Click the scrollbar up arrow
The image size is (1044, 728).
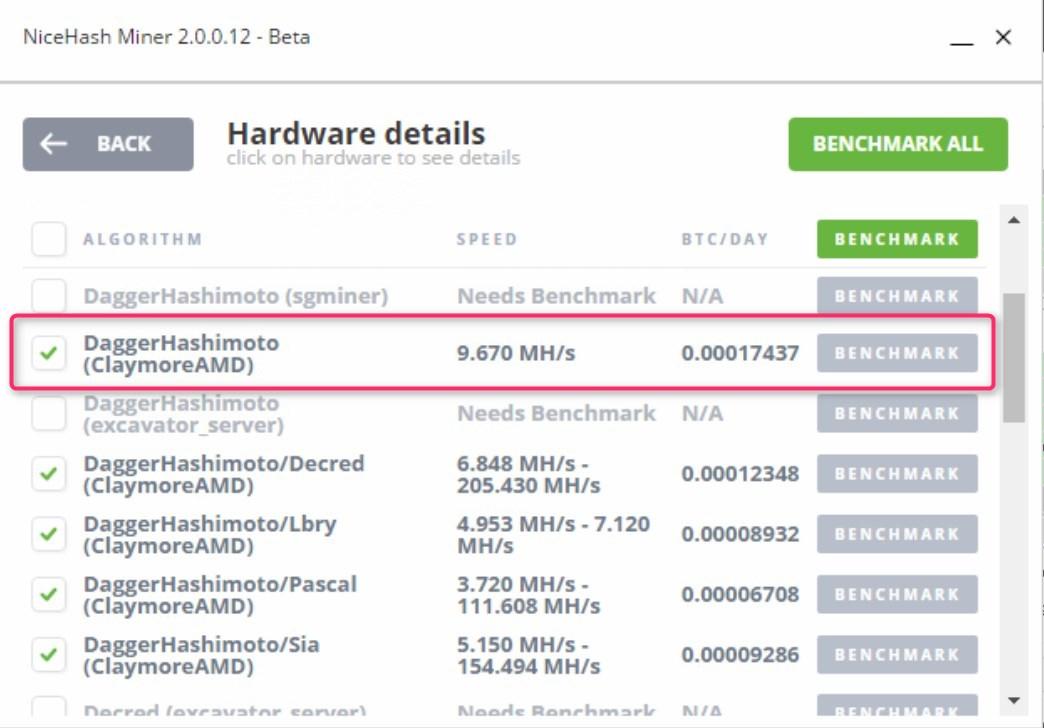(1013, 220)
